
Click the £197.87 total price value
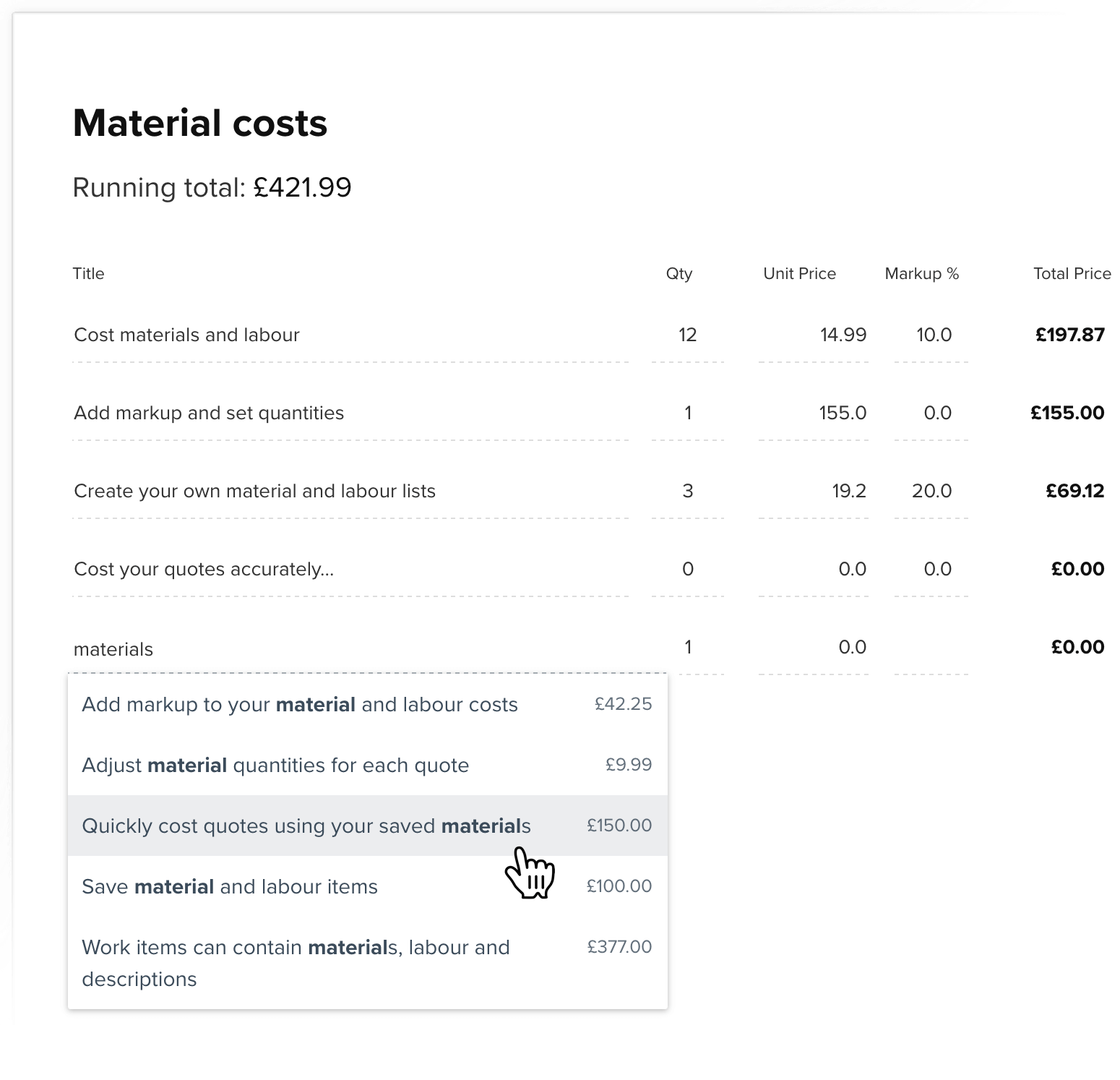(1069, 334)
